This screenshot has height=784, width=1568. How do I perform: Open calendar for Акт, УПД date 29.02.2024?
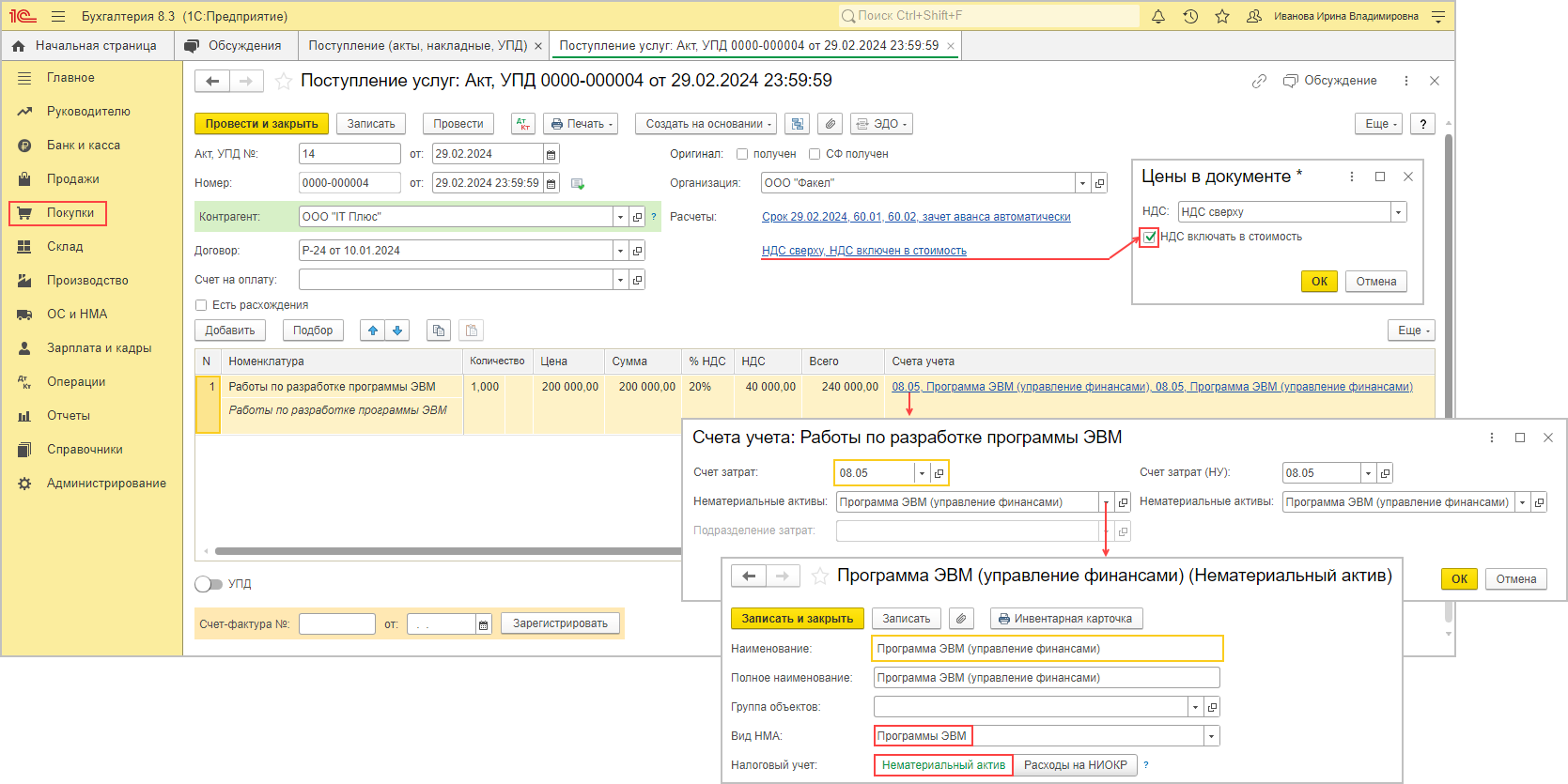tap(551, 154)
